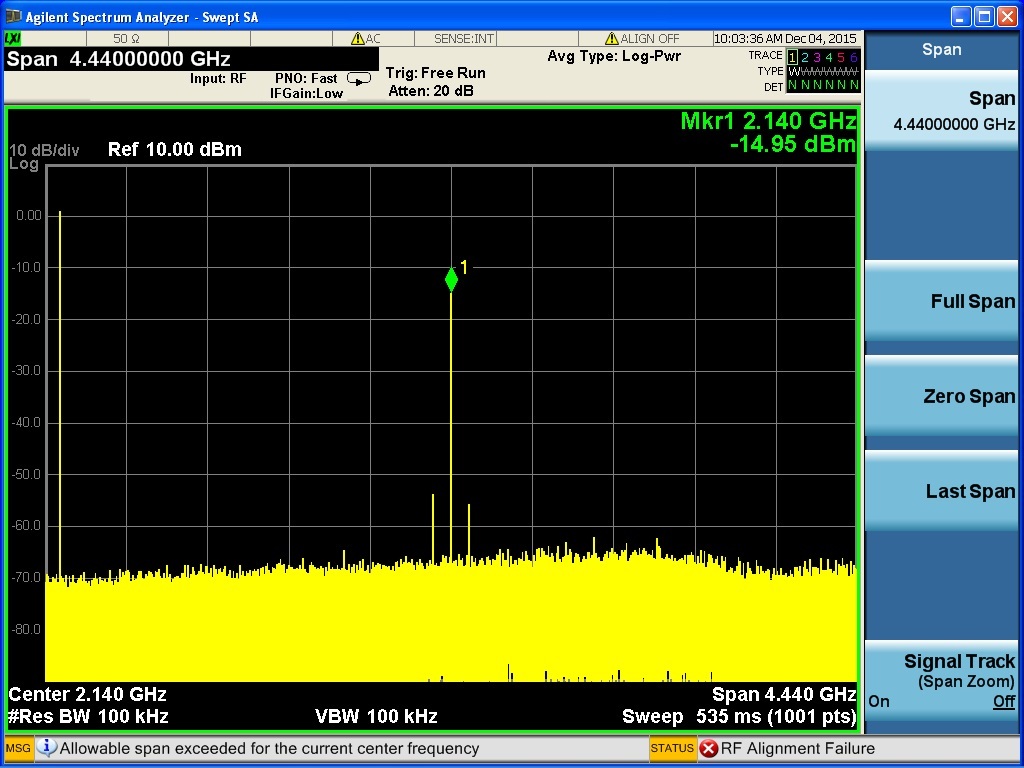The image size is (1024, 768).
Task: Click the AC coupling warning icon
Action: click(357, 39)
